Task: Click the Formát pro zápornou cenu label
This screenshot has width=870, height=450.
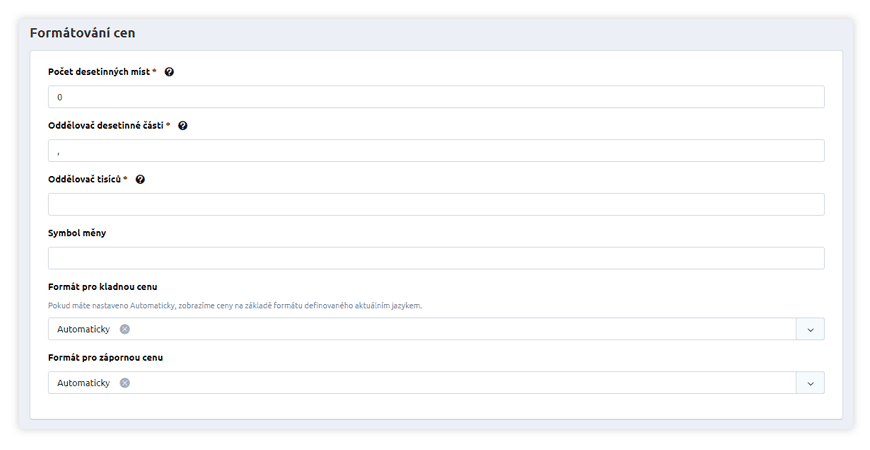Action: [x=105, y=358]
